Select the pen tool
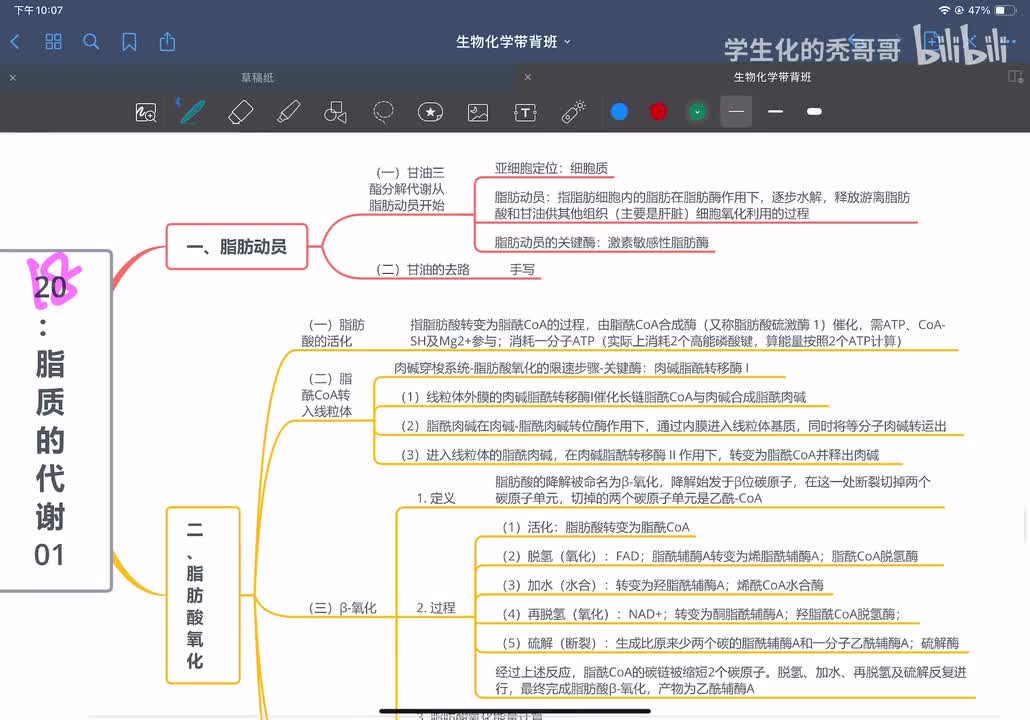 (192, 111)
